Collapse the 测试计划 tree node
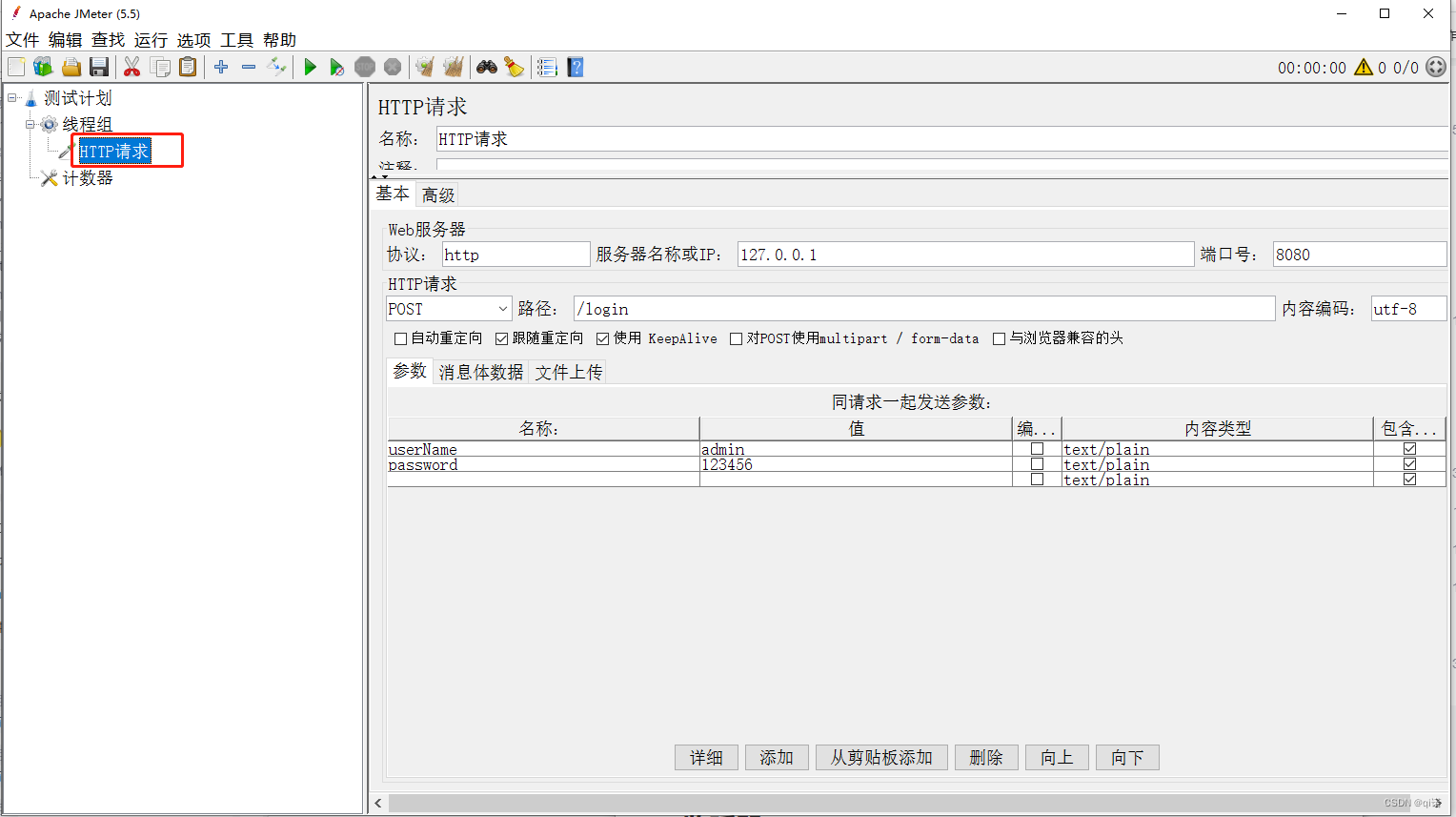The image size is (1456, 817). coord(12,97)
